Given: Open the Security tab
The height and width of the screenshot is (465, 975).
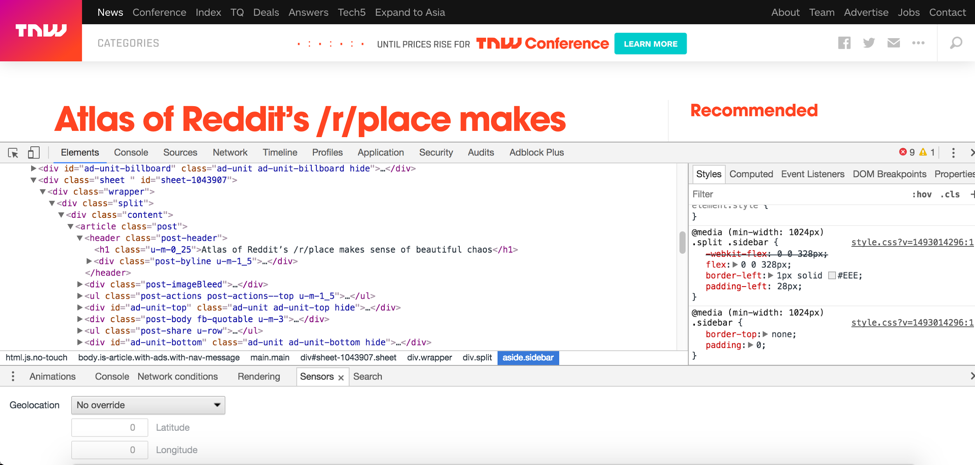Looking at the screenshot, I should point(436,152).
